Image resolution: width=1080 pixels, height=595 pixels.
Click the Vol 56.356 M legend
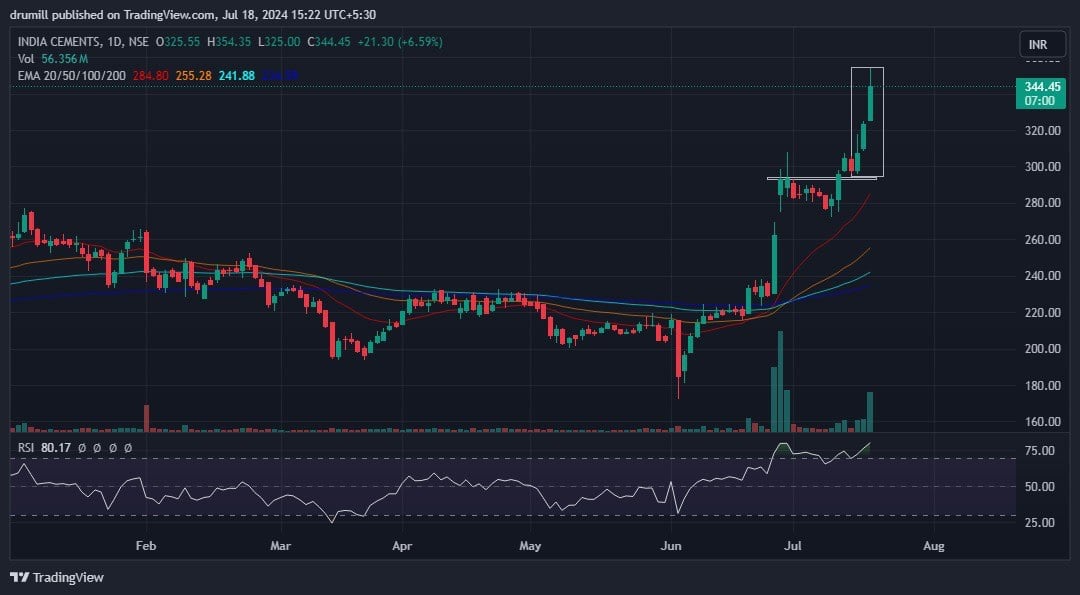[52, 59]
